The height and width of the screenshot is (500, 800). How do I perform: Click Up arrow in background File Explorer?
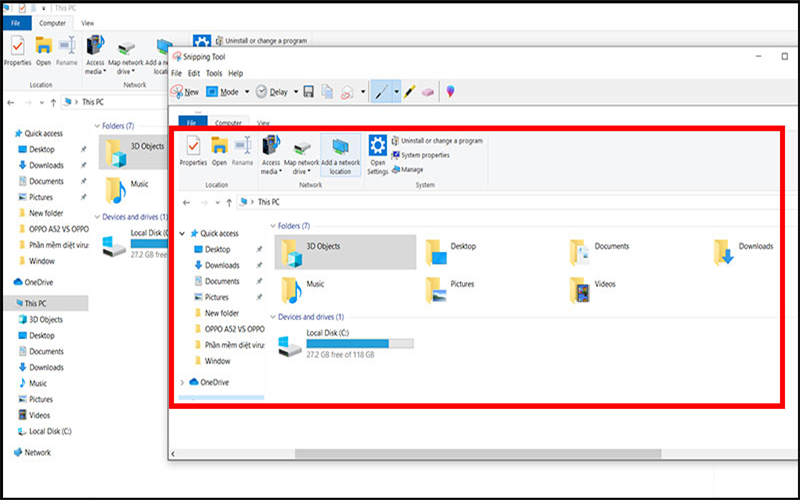pyautogui.click(x=53, y=103)
